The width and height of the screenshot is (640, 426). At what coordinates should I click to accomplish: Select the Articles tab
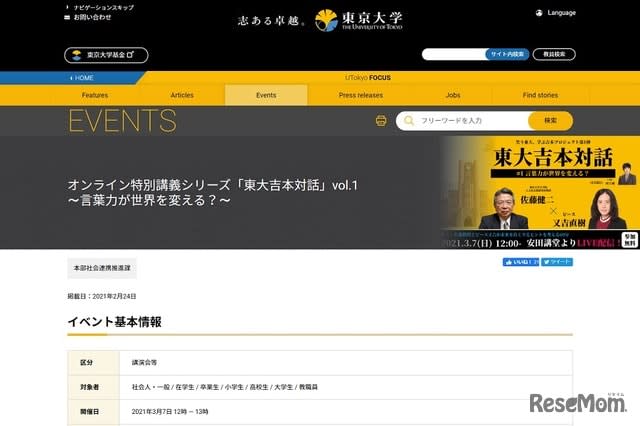[x=182, y=95]
